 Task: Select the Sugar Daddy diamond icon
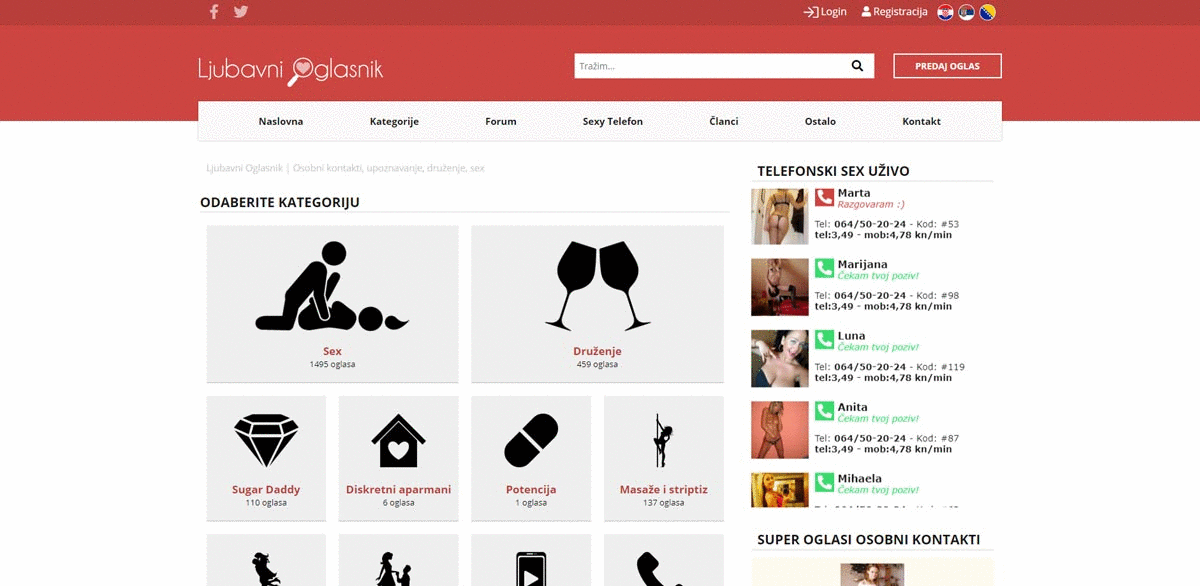coord(265,440)
